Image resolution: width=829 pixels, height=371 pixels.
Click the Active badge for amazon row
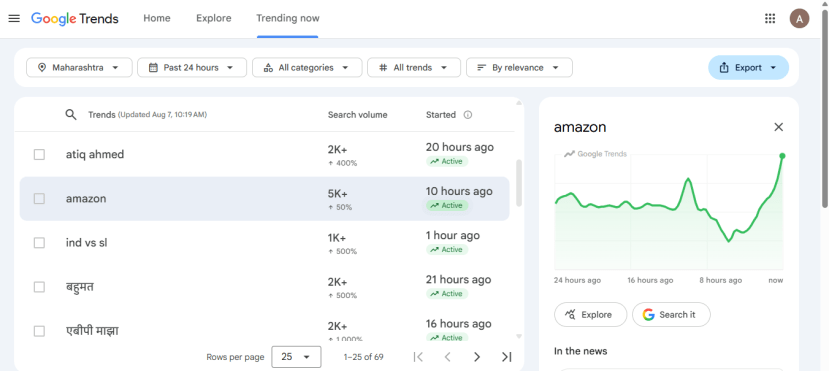point(447,206)
